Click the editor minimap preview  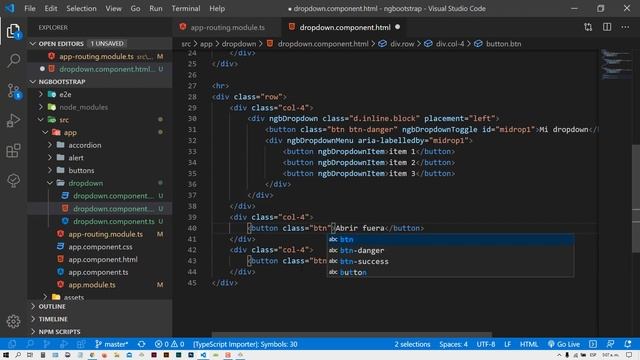(616, 64)
